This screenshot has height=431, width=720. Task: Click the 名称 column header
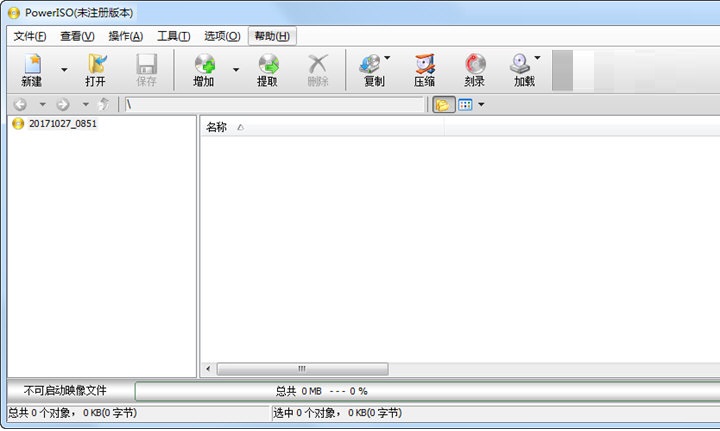[216, 127]
